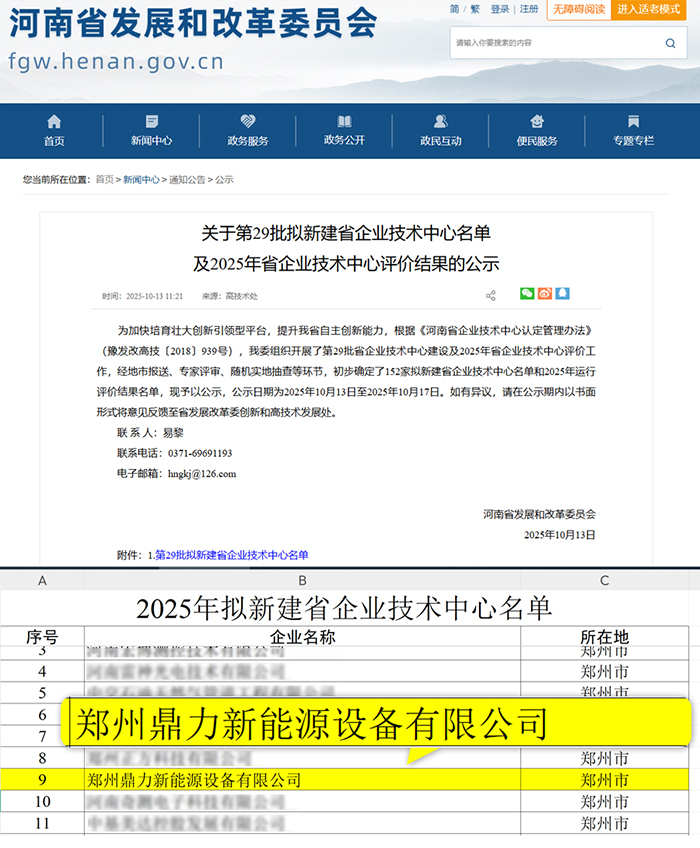Share article via green WeChat icon
Image resolution: width=700 pixels, height=848 pixels.
527,294
